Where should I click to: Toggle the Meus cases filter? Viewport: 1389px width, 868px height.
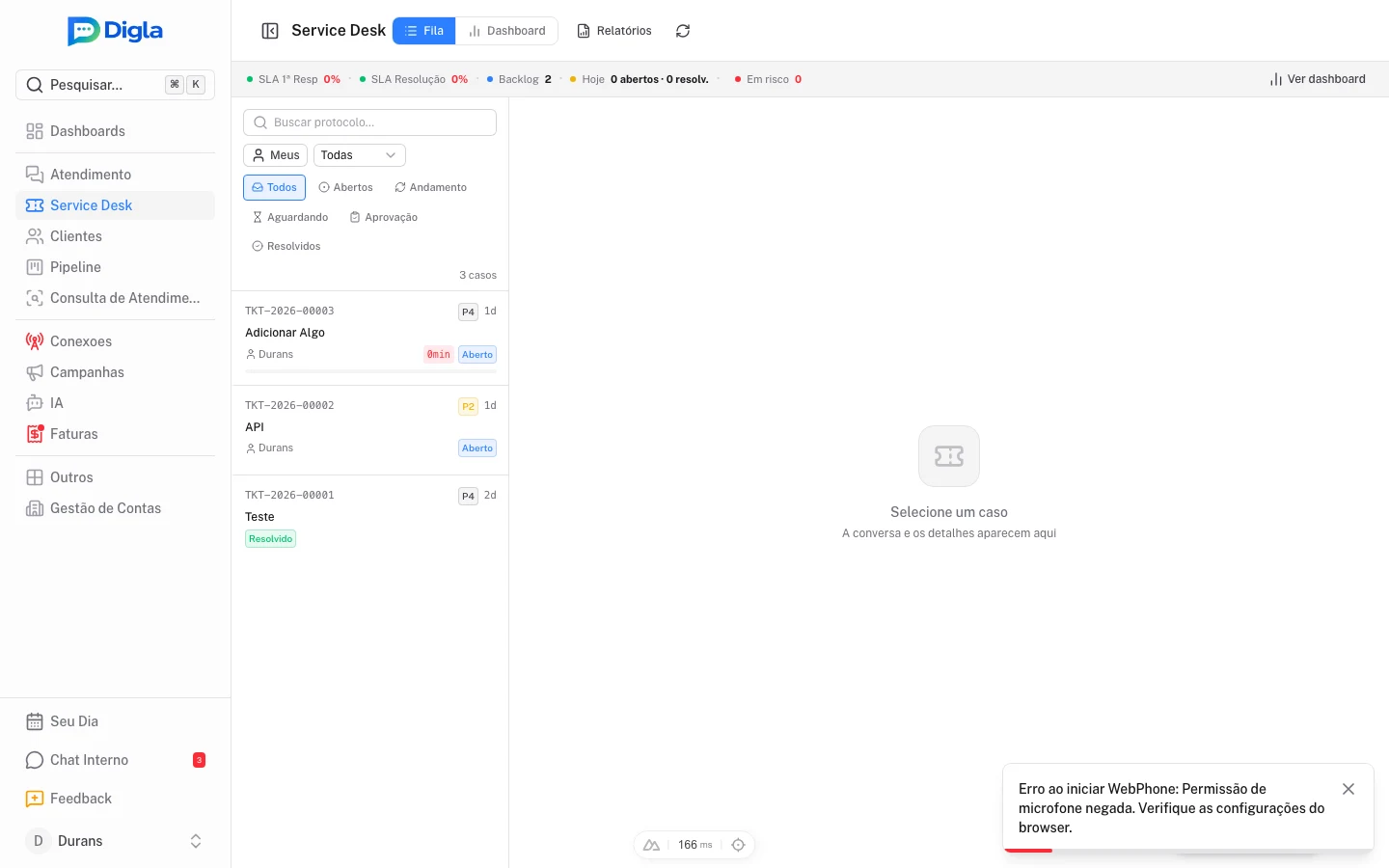[275, 155]
